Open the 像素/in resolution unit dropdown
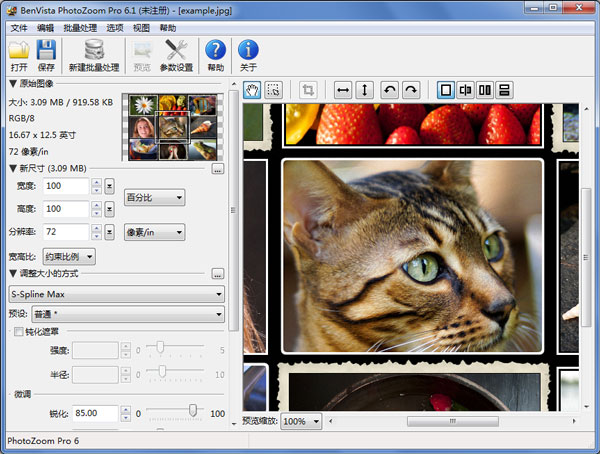Screen dimensions: 600x454 155,232
